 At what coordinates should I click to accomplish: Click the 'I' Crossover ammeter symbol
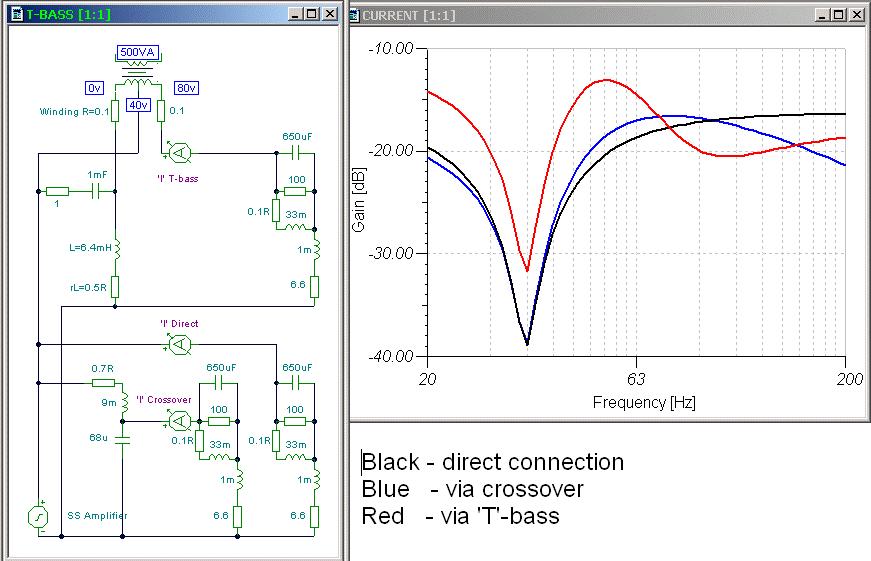coord(179,422)
